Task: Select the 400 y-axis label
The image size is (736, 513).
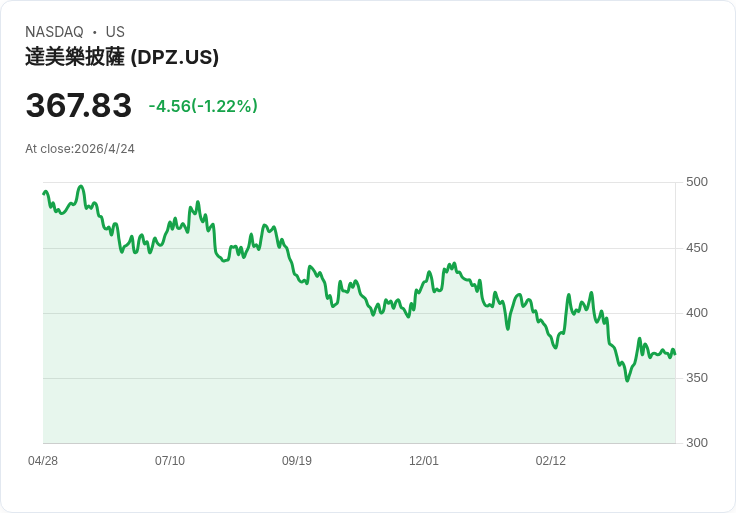Action: (697, 313)
